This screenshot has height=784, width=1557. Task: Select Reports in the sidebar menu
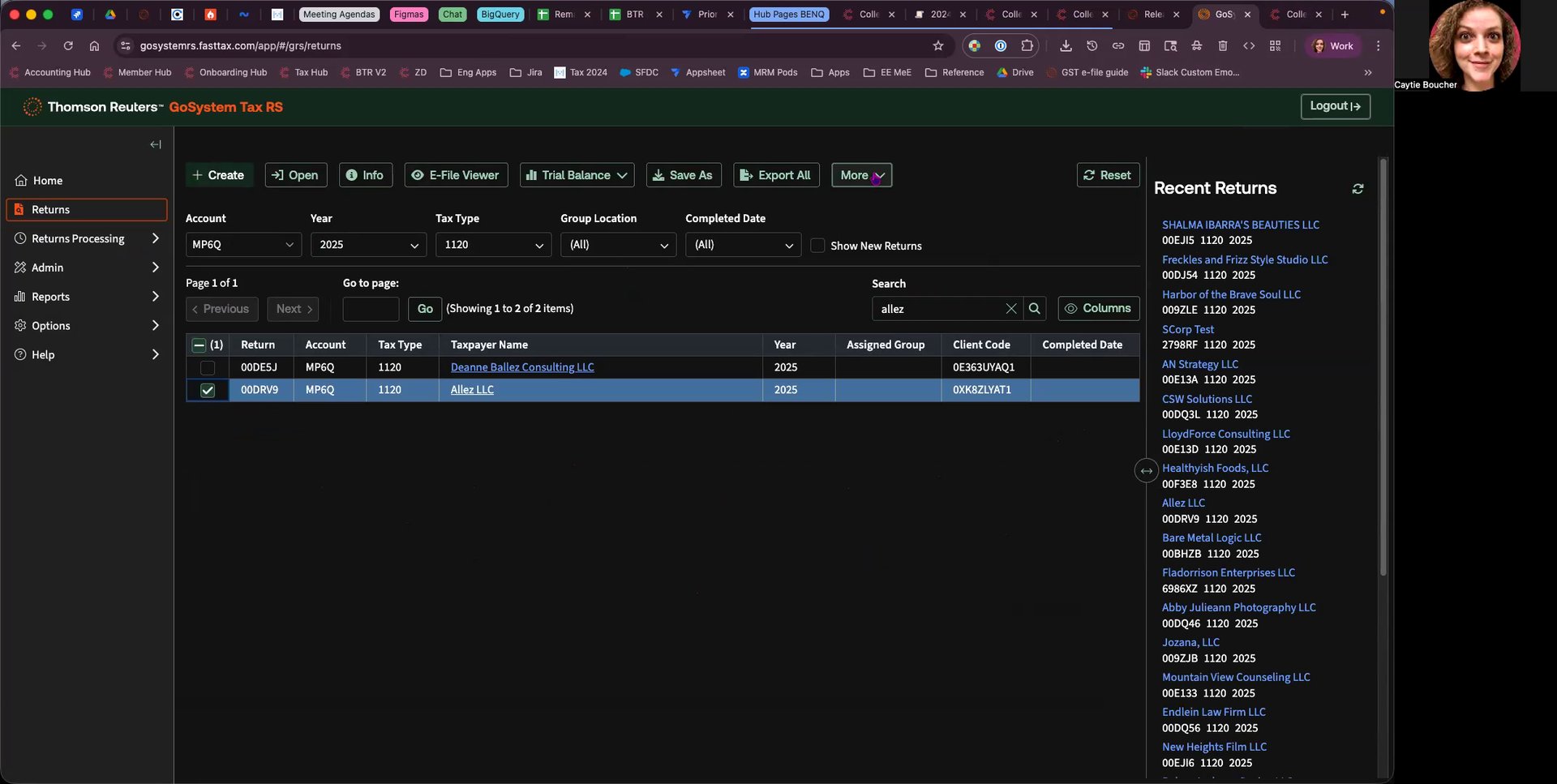coord(50,297)
